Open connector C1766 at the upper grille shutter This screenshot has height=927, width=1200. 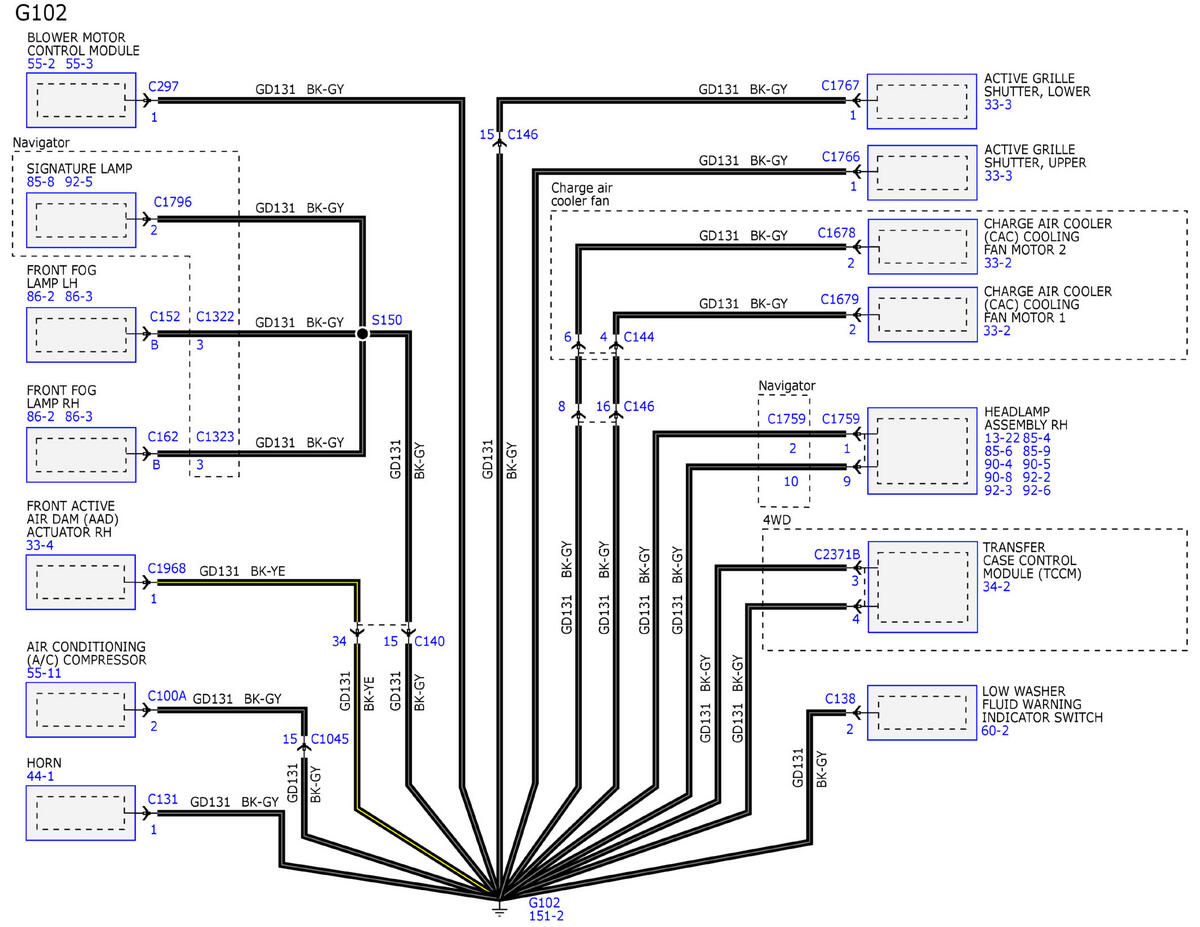(x=840, y=157)
